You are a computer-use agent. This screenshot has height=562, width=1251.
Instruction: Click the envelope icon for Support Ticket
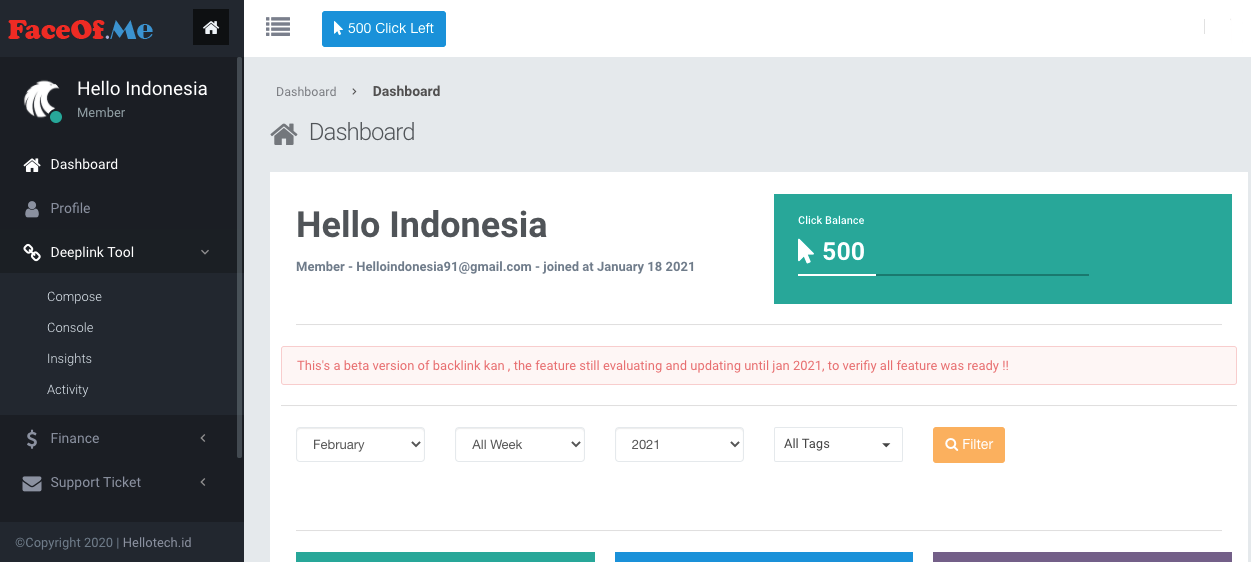(32, 483)
